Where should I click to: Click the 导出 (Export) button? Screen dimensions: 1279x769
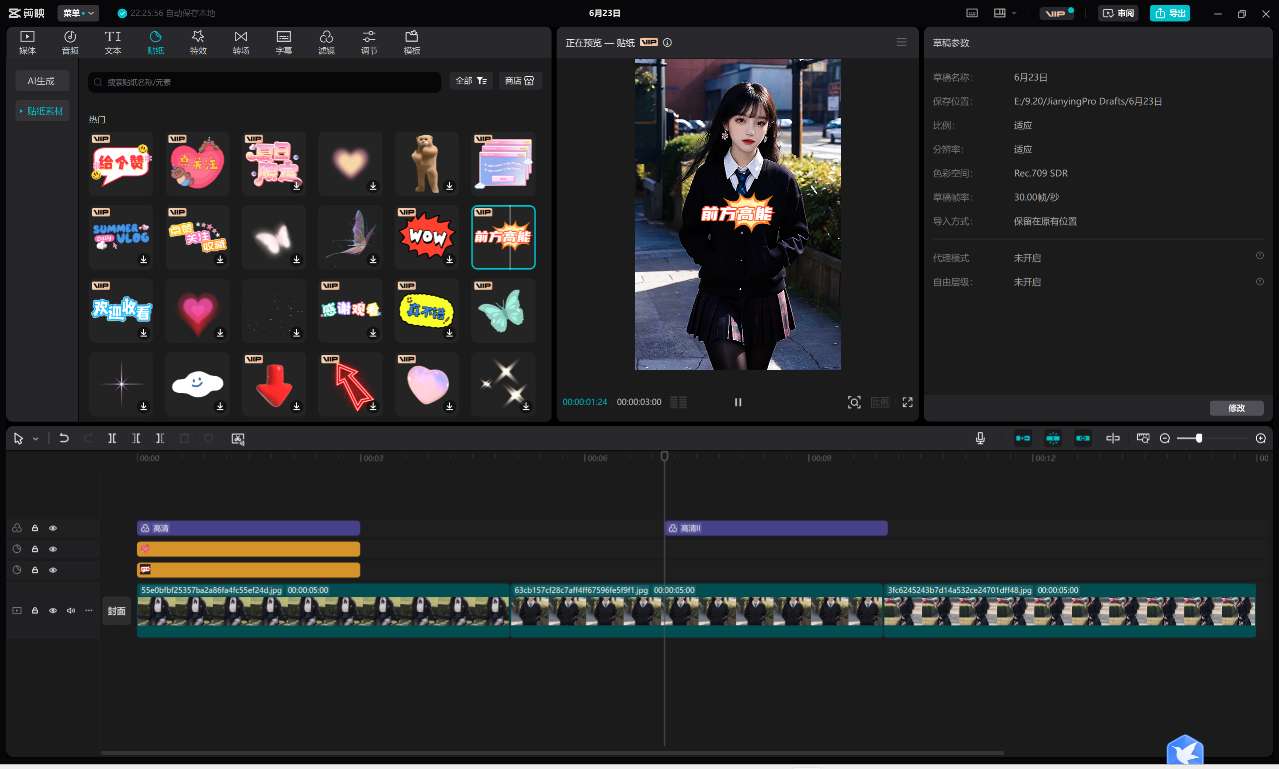pos(1170,13)
